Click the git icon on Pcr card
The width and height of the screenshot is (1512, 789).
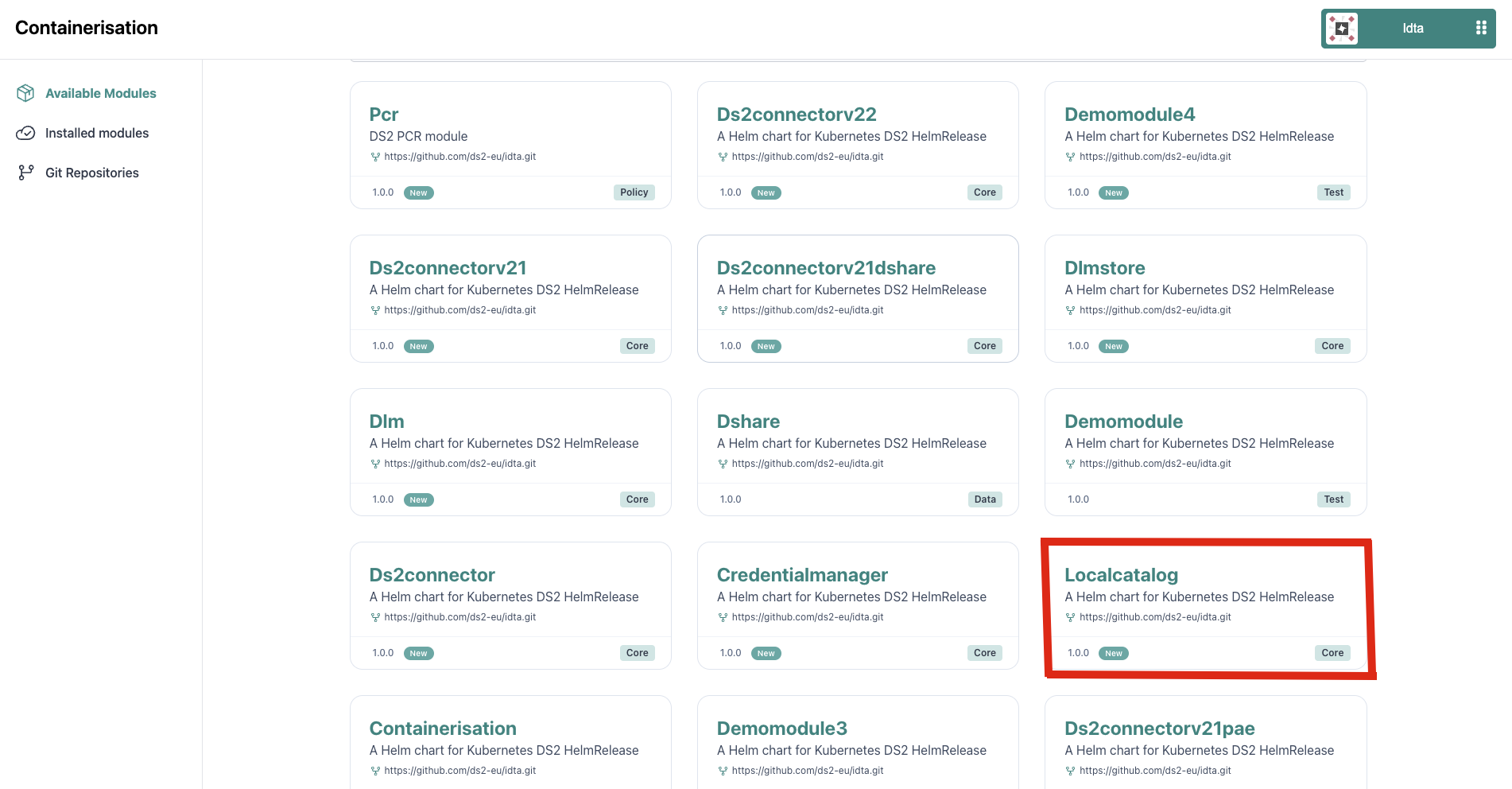[375, 157]
